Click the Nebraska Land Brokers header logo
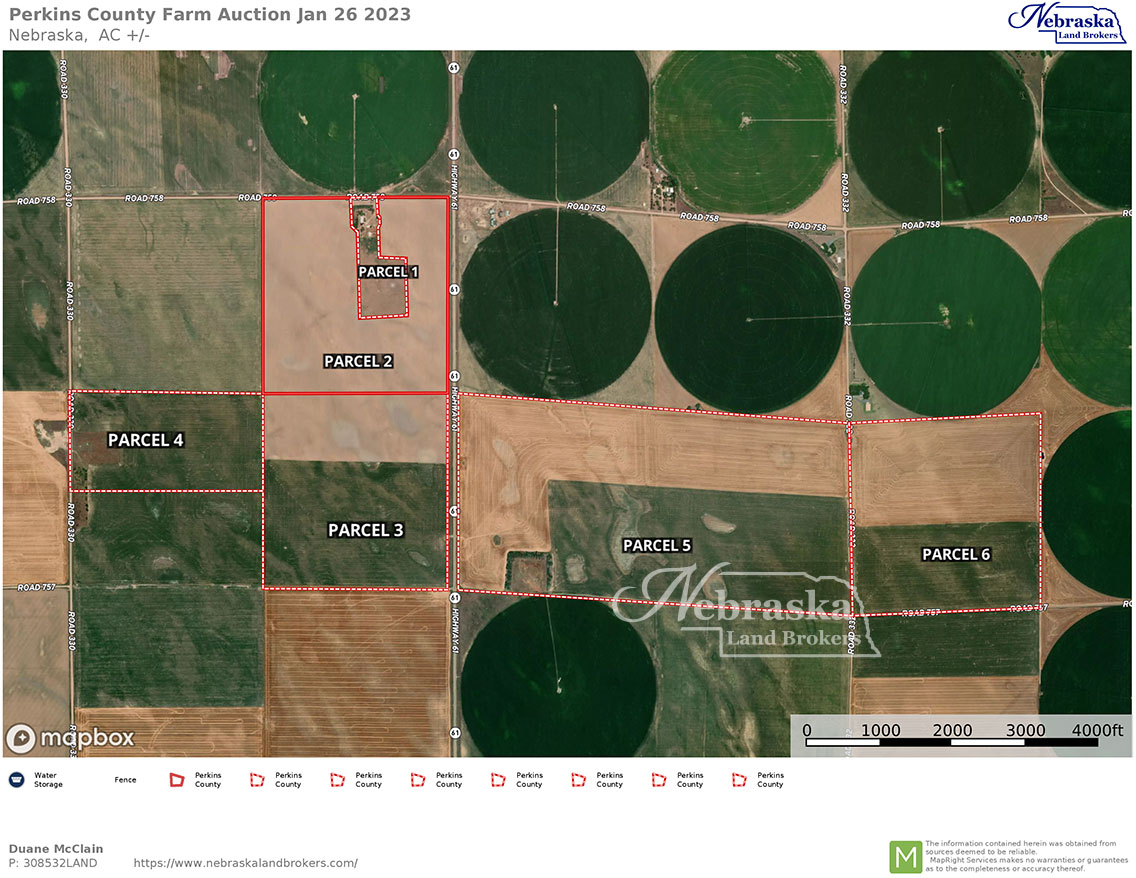Image resolution: width=1136 pixels, height=878 pixels. tap(1066, 23)
